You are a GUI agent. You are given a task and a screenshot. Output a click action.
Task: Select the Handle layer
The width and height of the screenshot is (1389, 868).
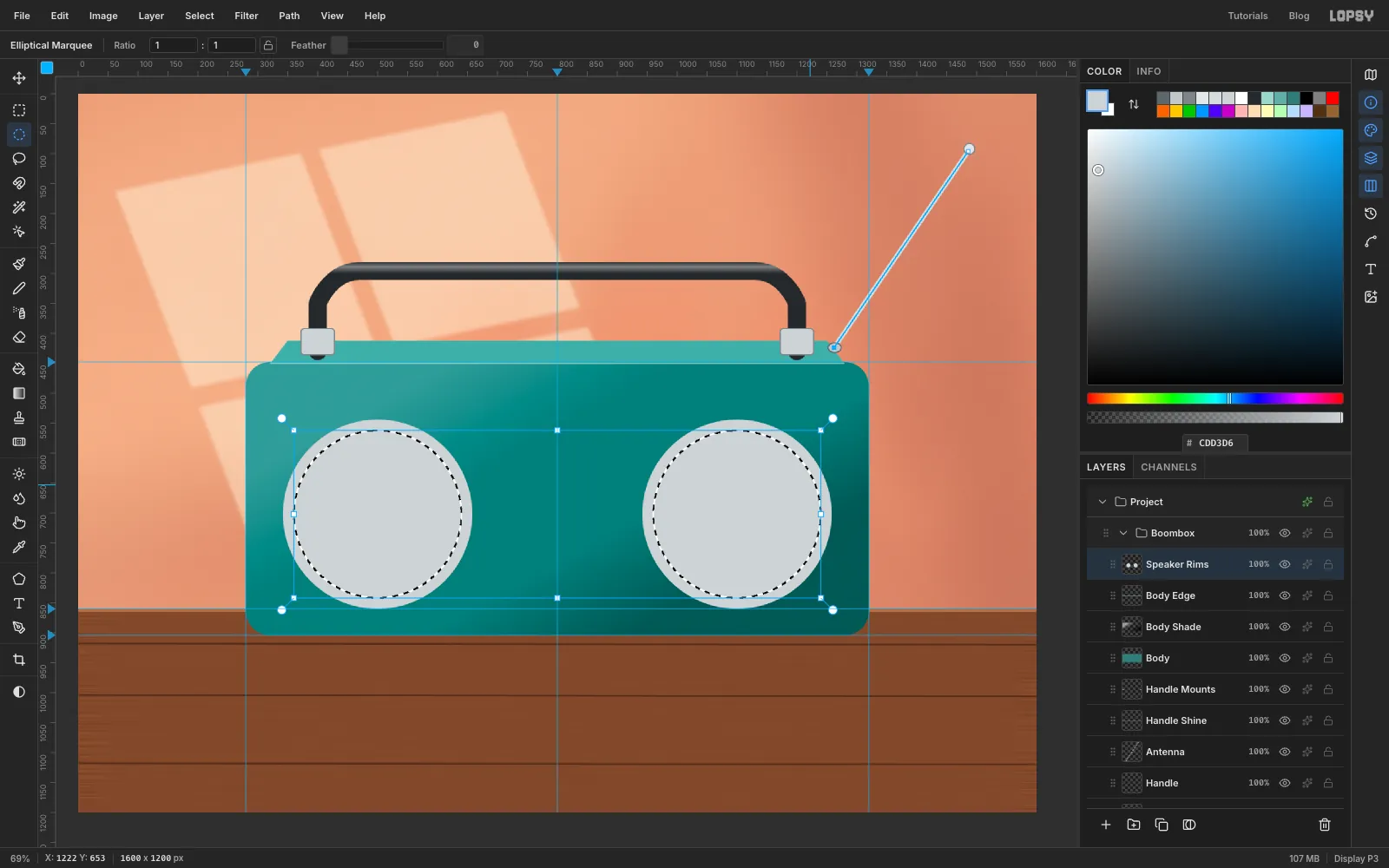[x=1215, y=783]
